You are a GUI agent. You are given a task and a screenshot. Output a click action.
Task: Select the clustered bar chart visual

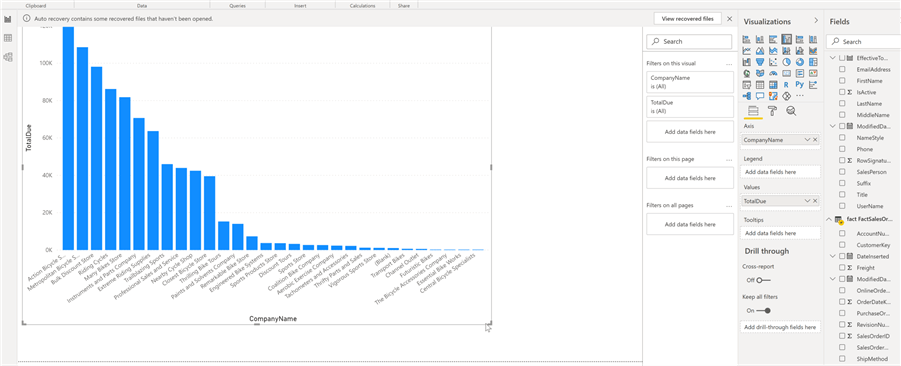click(773, 39)
